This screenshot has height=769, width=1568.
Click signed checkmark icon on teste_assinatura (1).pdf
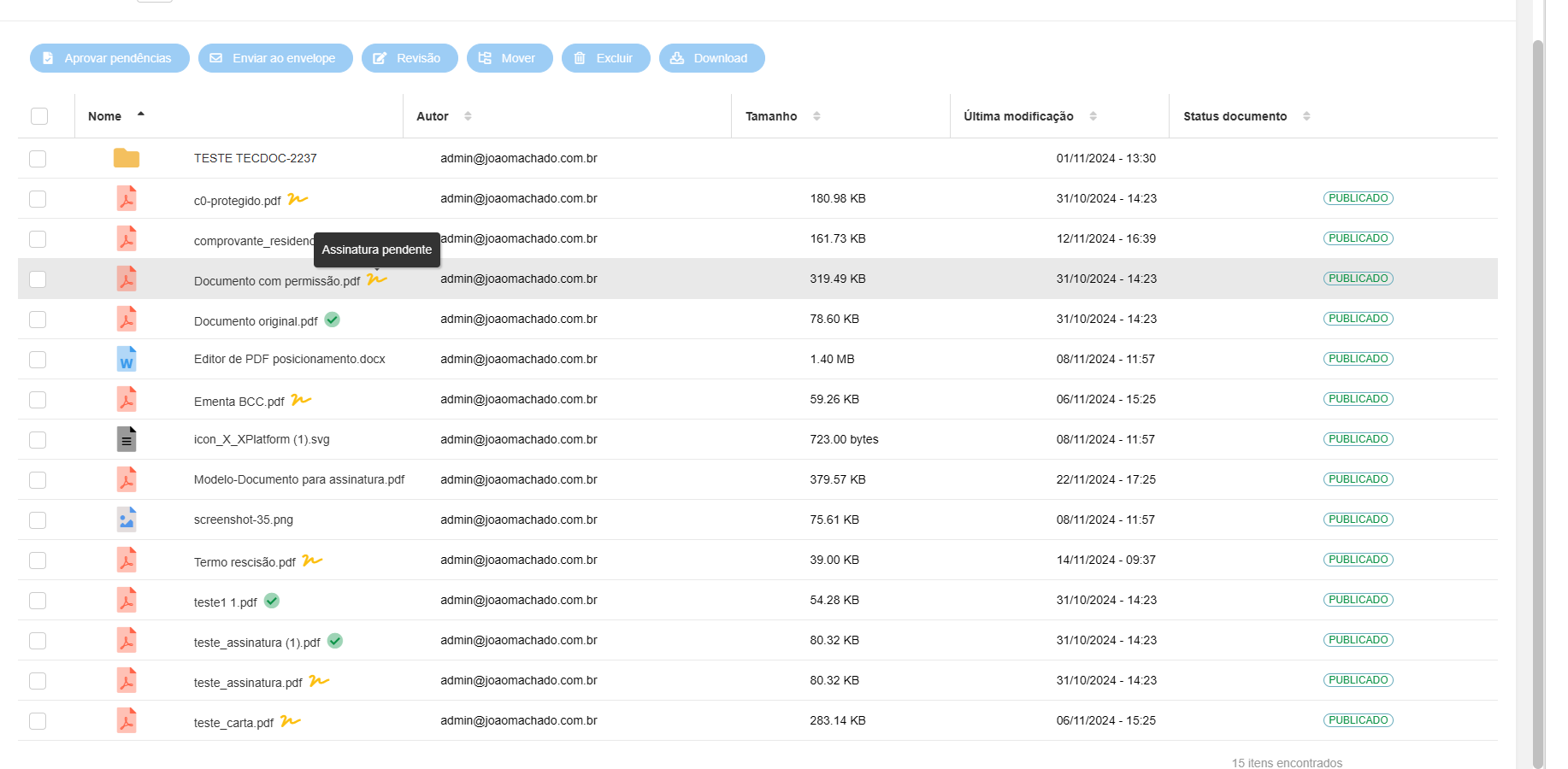(335, 641)
